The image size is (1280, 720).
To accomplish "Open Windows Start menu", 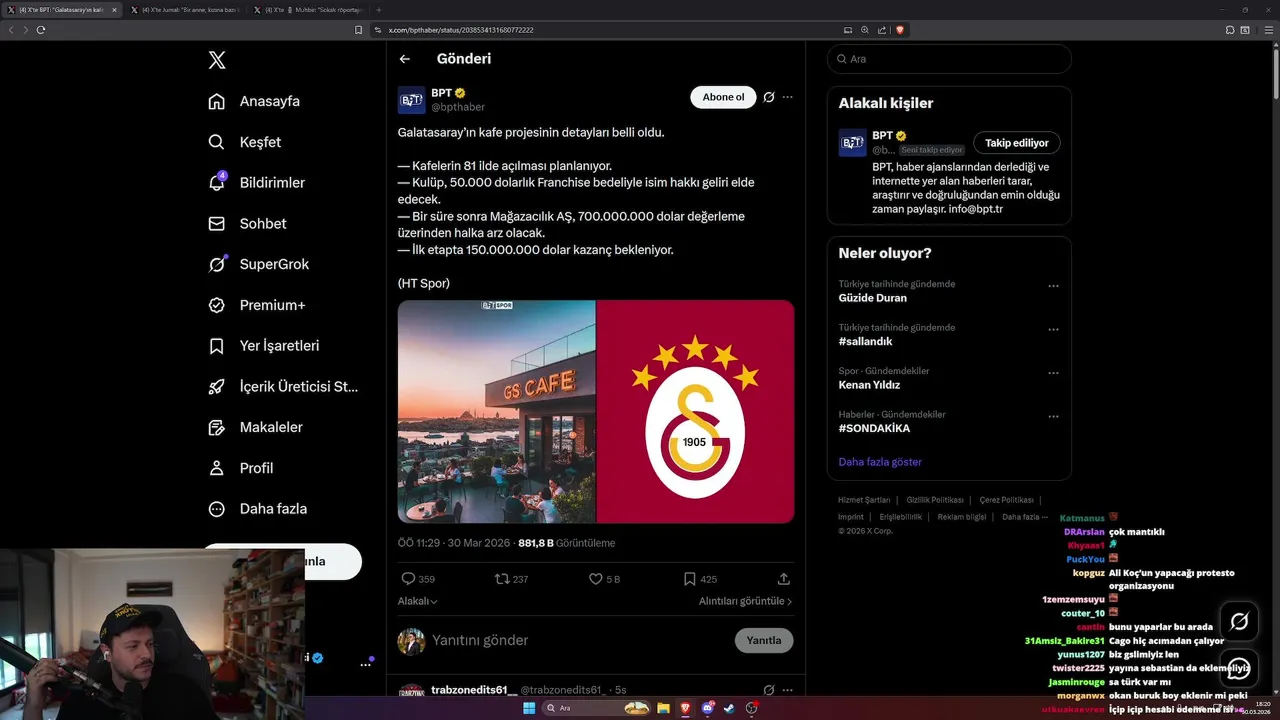I will tap(529, 708).
